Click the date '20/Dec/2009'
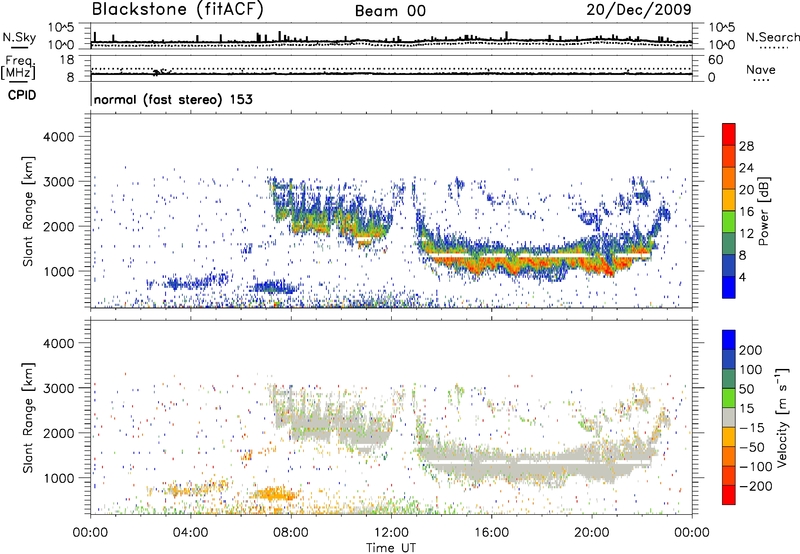The height and width of the screenshot is (554, 800). (x=639, y=10)
